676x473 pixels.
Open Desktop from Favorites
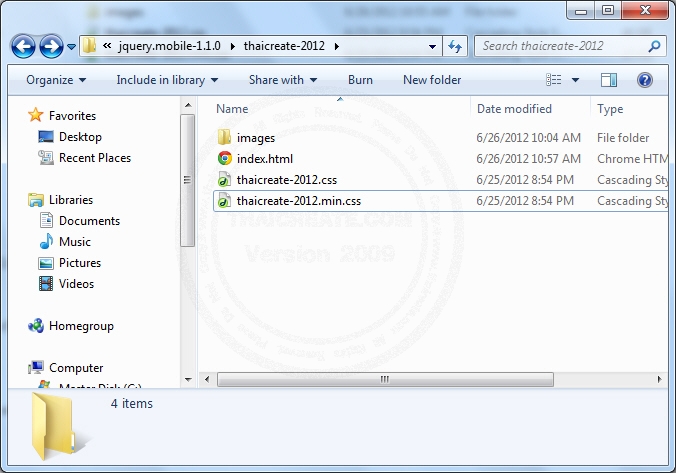click(80, 137)
